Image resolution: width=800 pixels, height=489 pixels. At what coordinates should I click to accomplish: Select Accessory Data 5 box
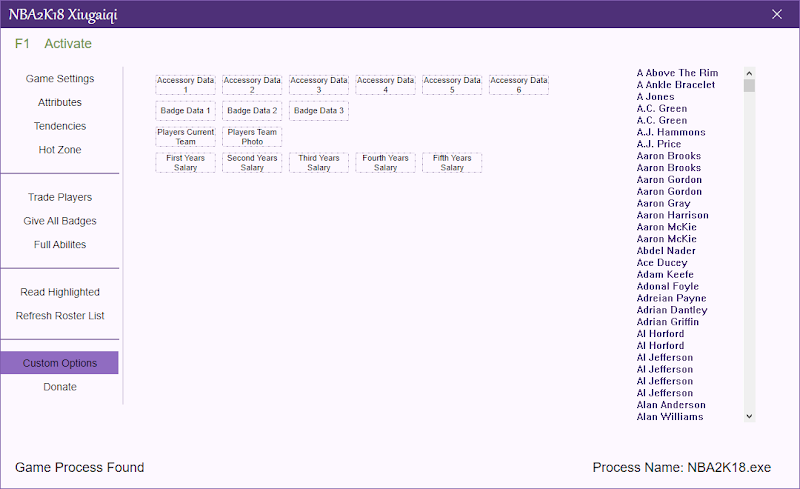pyautogui.click(x=452, y=85)
